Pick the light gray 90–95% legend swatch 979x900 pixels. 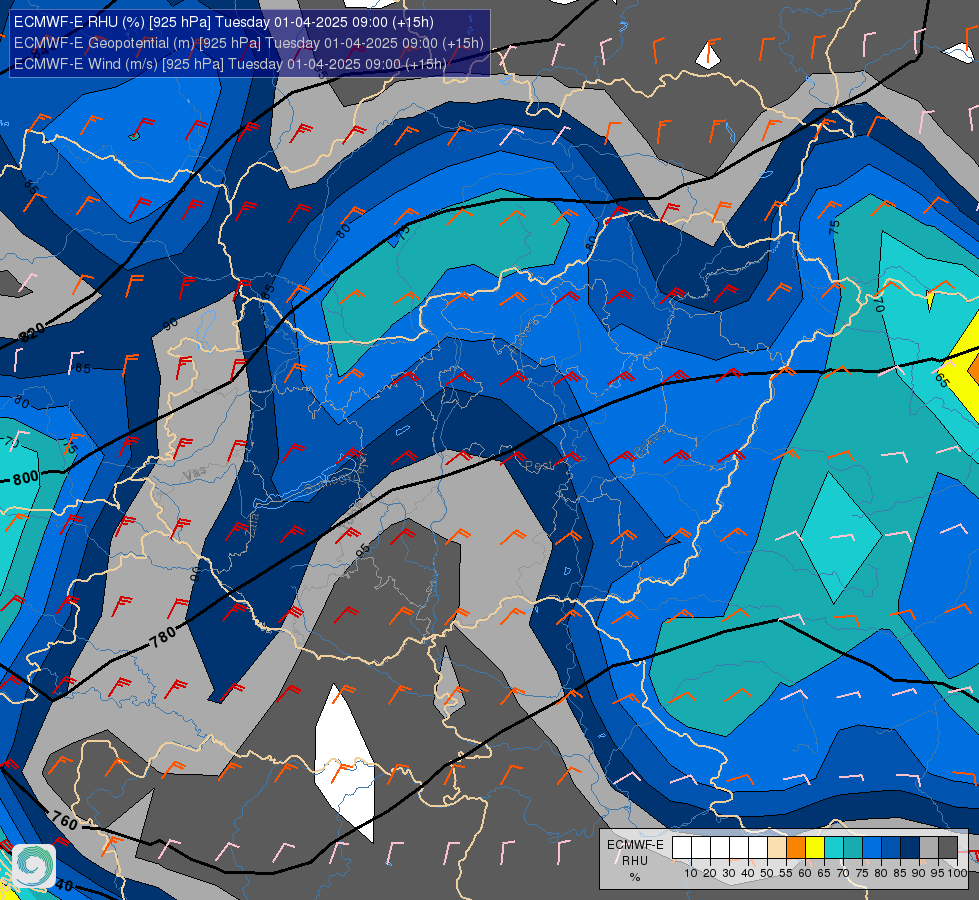coord(929,847)
